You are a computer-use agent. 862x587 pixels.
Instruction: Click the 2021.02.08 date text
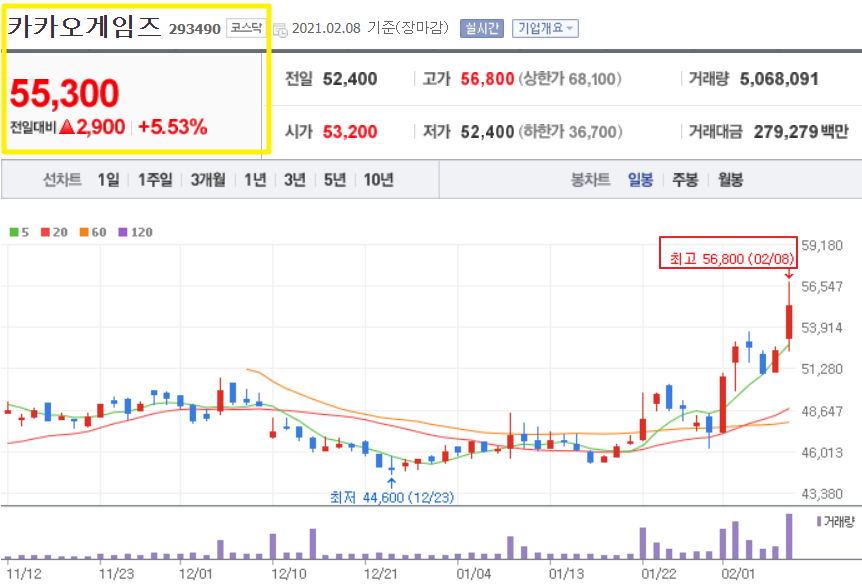click(x=326, y=28)
